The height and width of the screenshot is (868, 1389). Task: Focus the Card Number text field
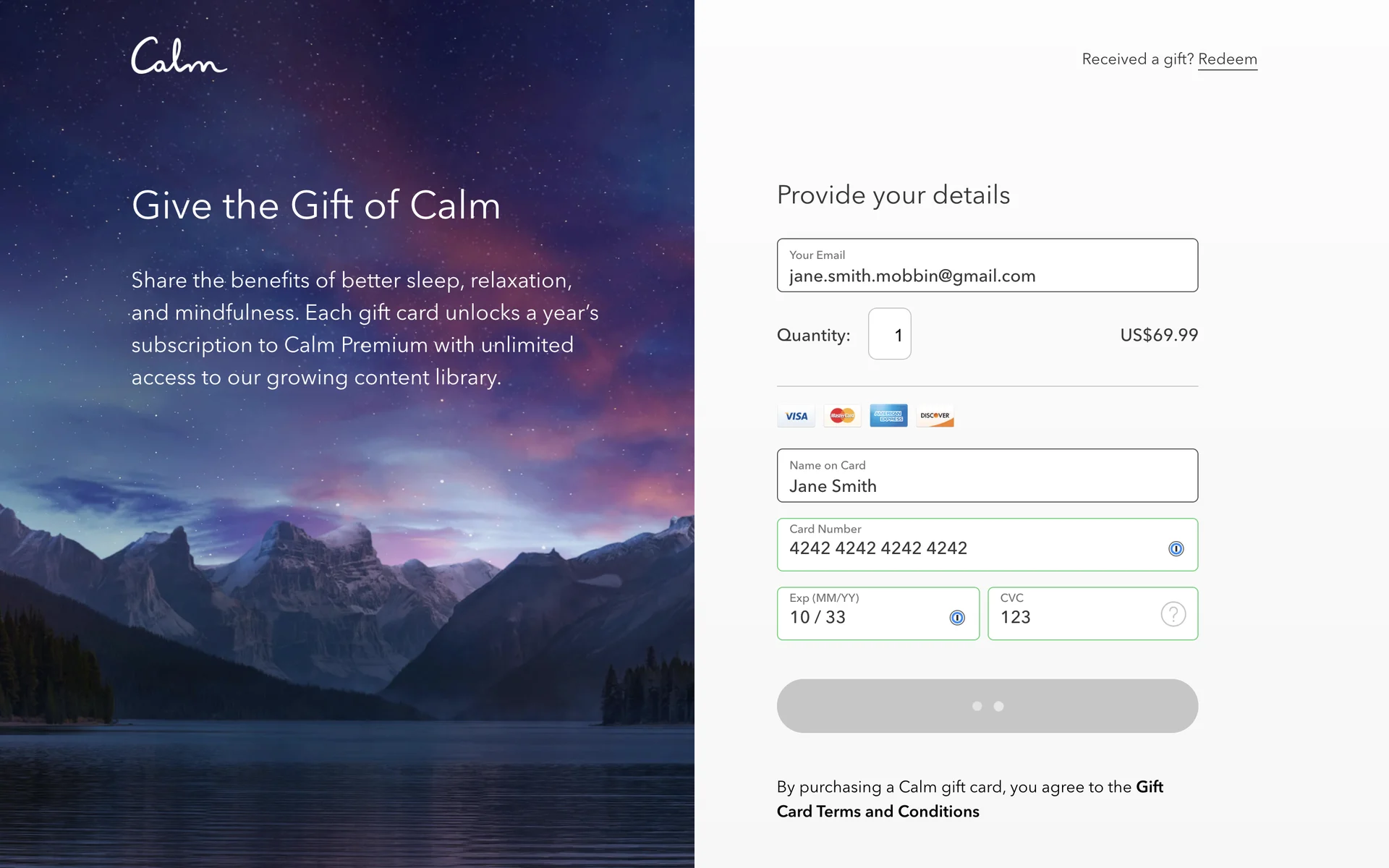969,548
